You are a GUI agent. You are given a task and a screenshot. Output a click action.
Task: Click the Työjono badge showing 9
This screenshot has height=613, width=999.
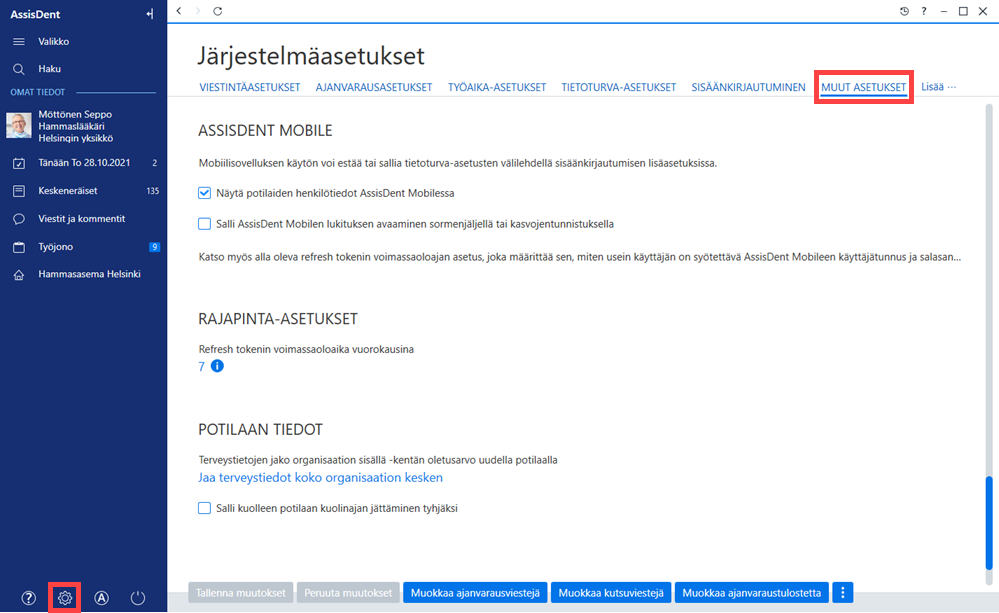coord(154,247)
